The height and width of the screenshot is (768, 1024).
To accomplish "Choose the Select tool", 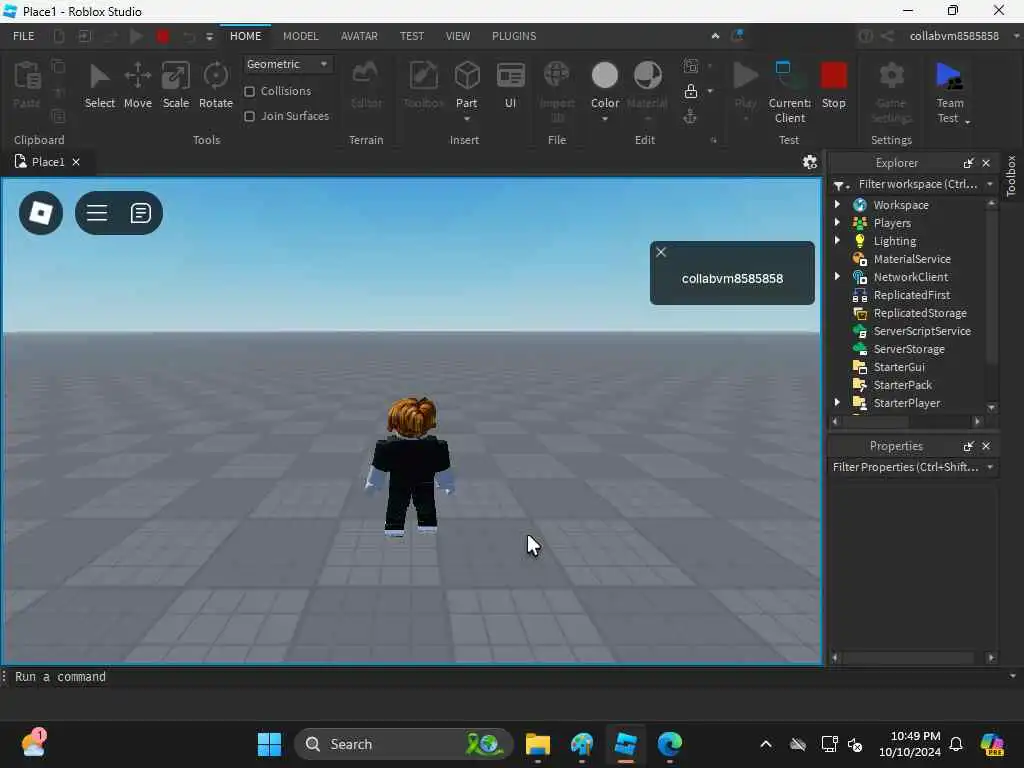I will (x=99, y=85).
